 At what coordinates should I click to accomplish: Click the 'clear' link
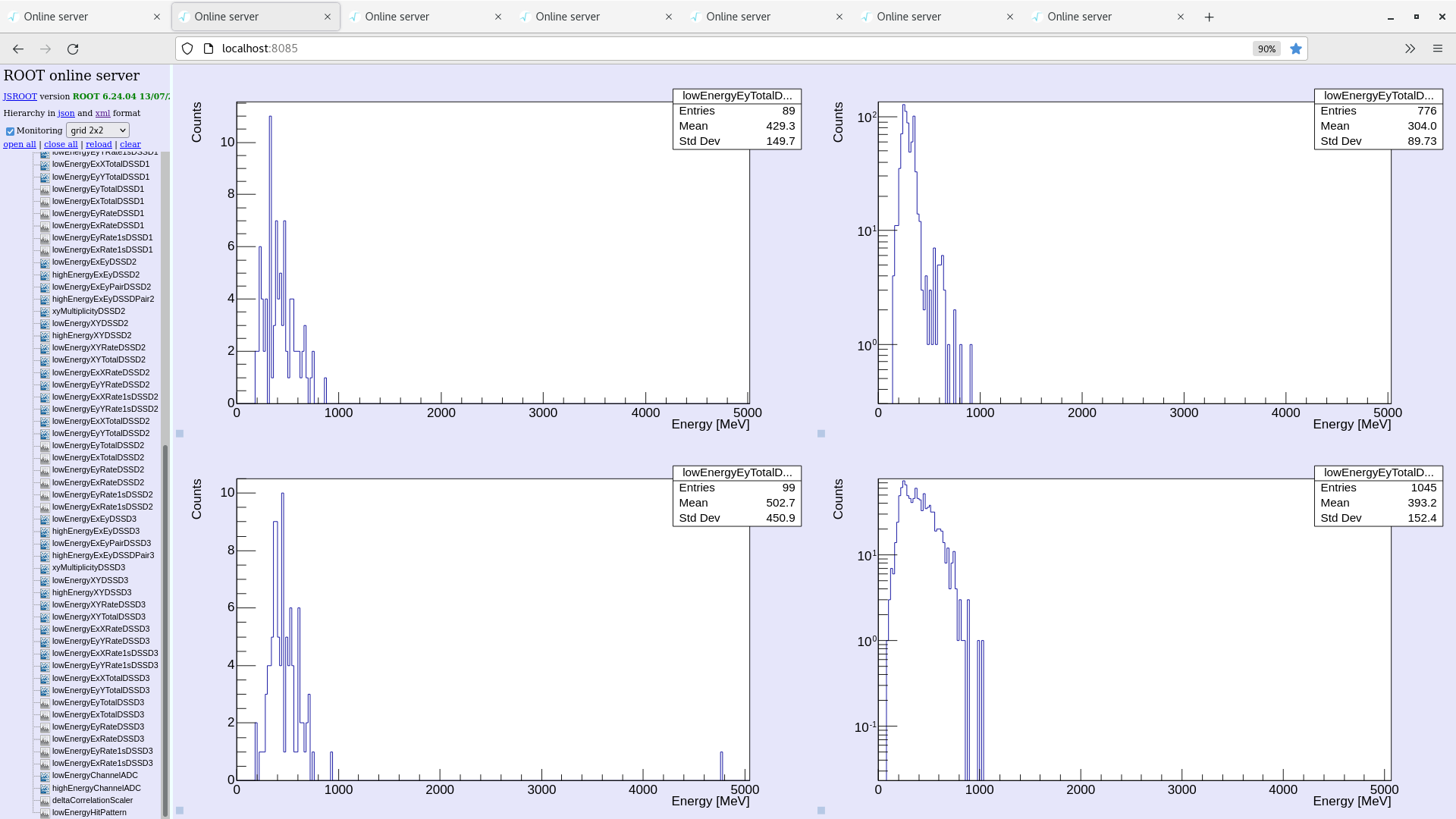(x=130, y=144)
